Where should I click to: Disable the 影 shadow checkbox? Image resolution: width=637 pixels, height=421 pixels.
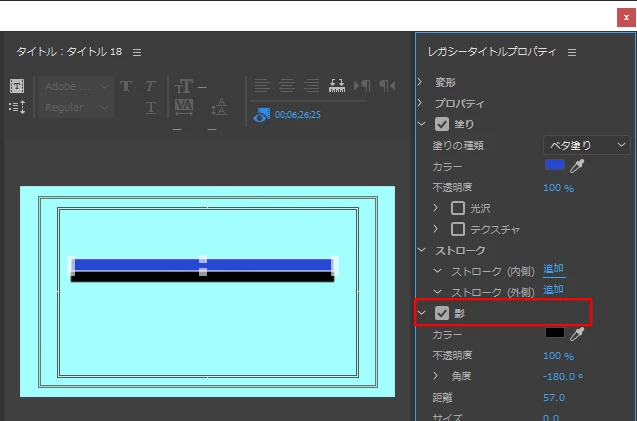pos(442,313)
